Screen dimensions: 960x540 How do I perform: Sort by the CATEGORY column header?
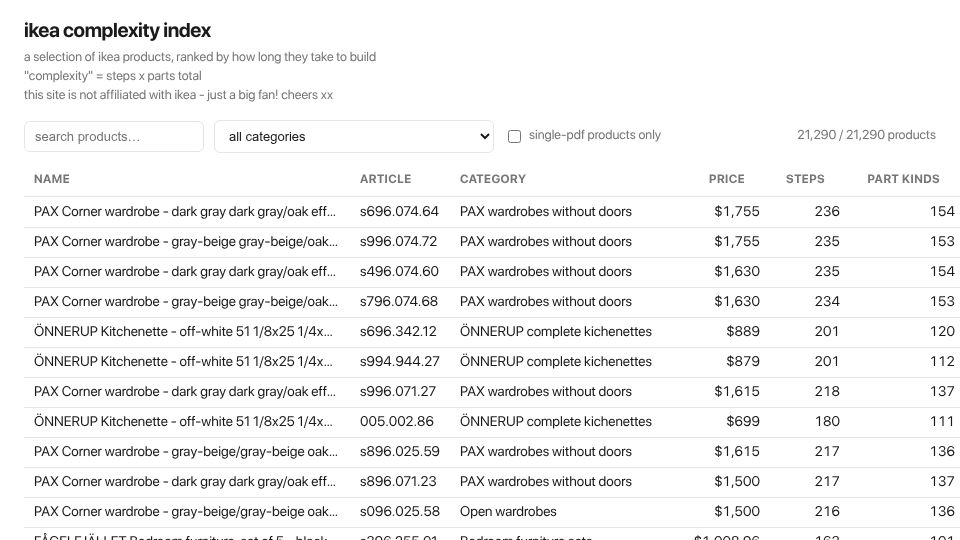pos(493,179)
